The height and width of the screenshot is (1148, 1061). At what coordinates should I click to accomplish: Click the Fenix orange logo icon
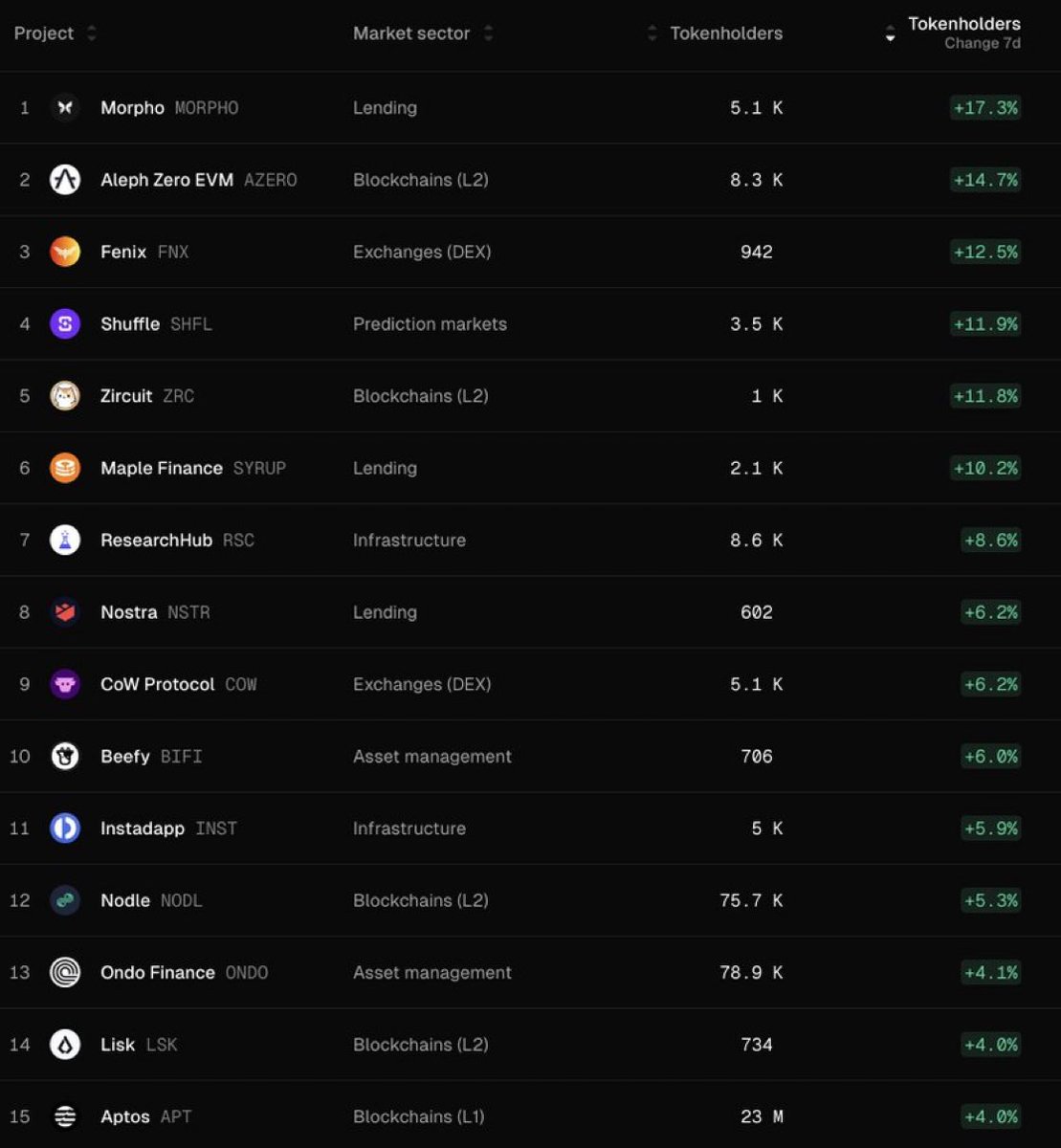click(x=65, y=252)
